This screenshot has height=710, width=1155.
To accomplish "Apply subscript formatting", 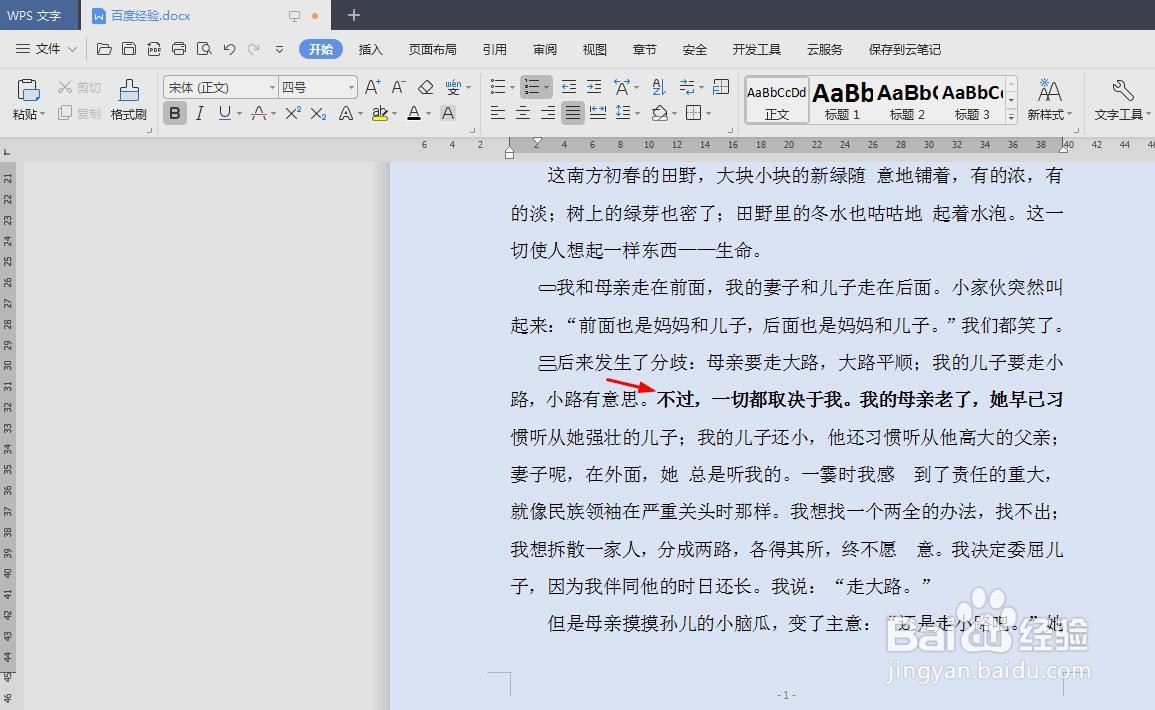I will (x=317, y=113).
